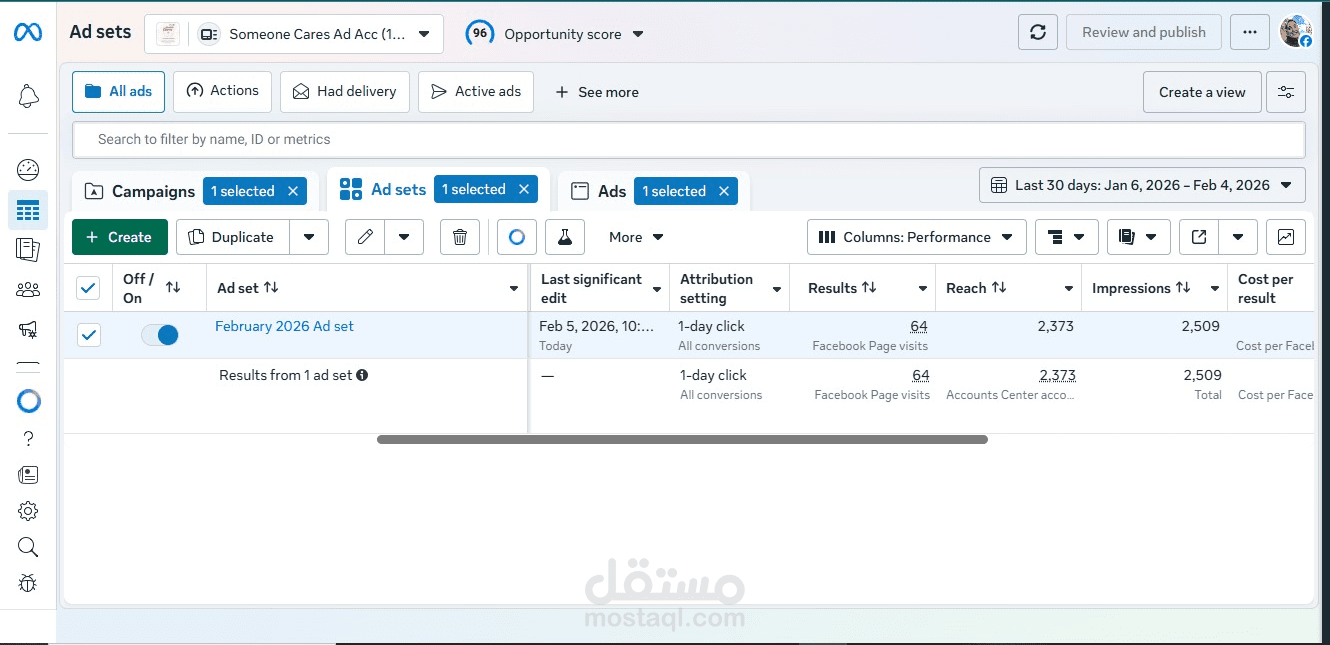The width and height of the screenshot is (1330, 645).
Task: Open the Last 30 days date range picker
Action: click(1142, 185)
